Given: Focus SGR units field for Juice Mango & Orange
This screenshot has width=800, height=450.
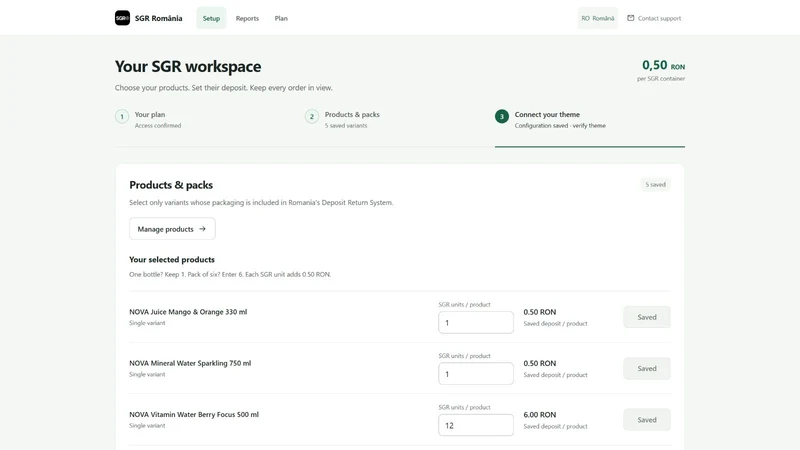Looking at the screenshot, I should 476,322.
